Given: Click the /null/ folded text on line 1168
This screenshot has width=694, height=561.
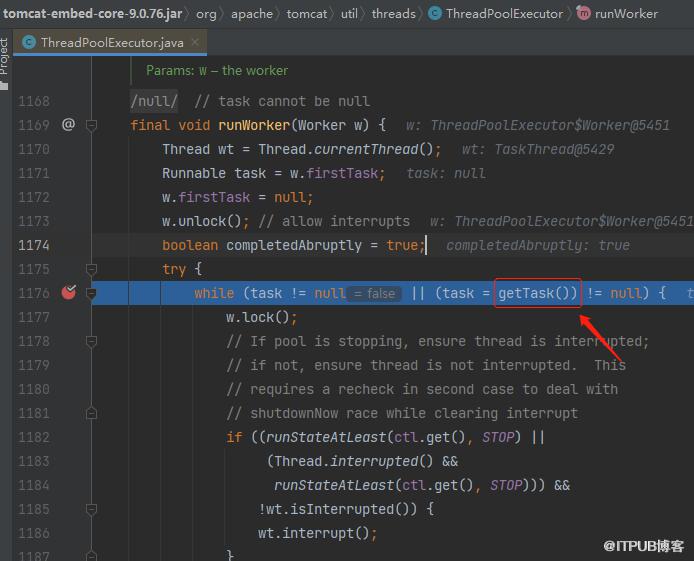Looking at the screenshot, I should point(154,101).
